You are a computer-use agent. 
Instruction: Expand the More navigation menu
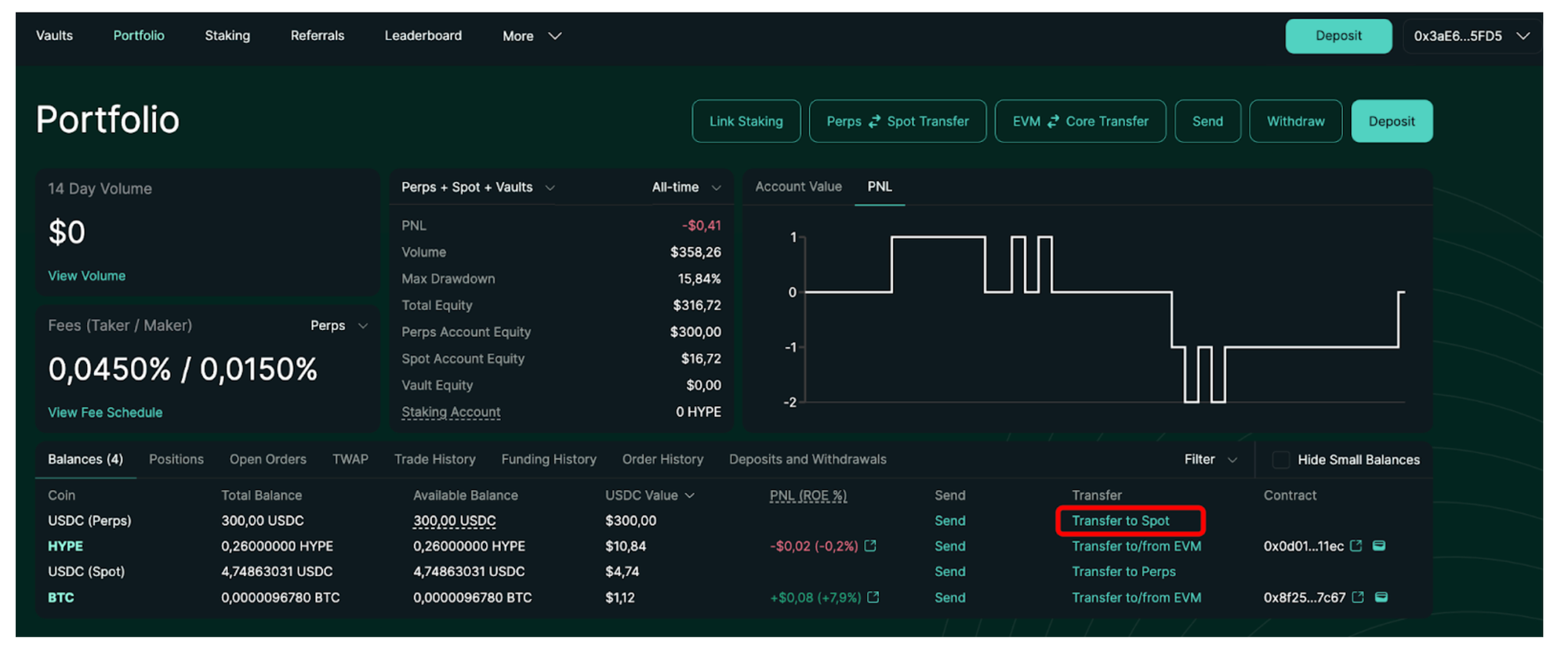532,36
